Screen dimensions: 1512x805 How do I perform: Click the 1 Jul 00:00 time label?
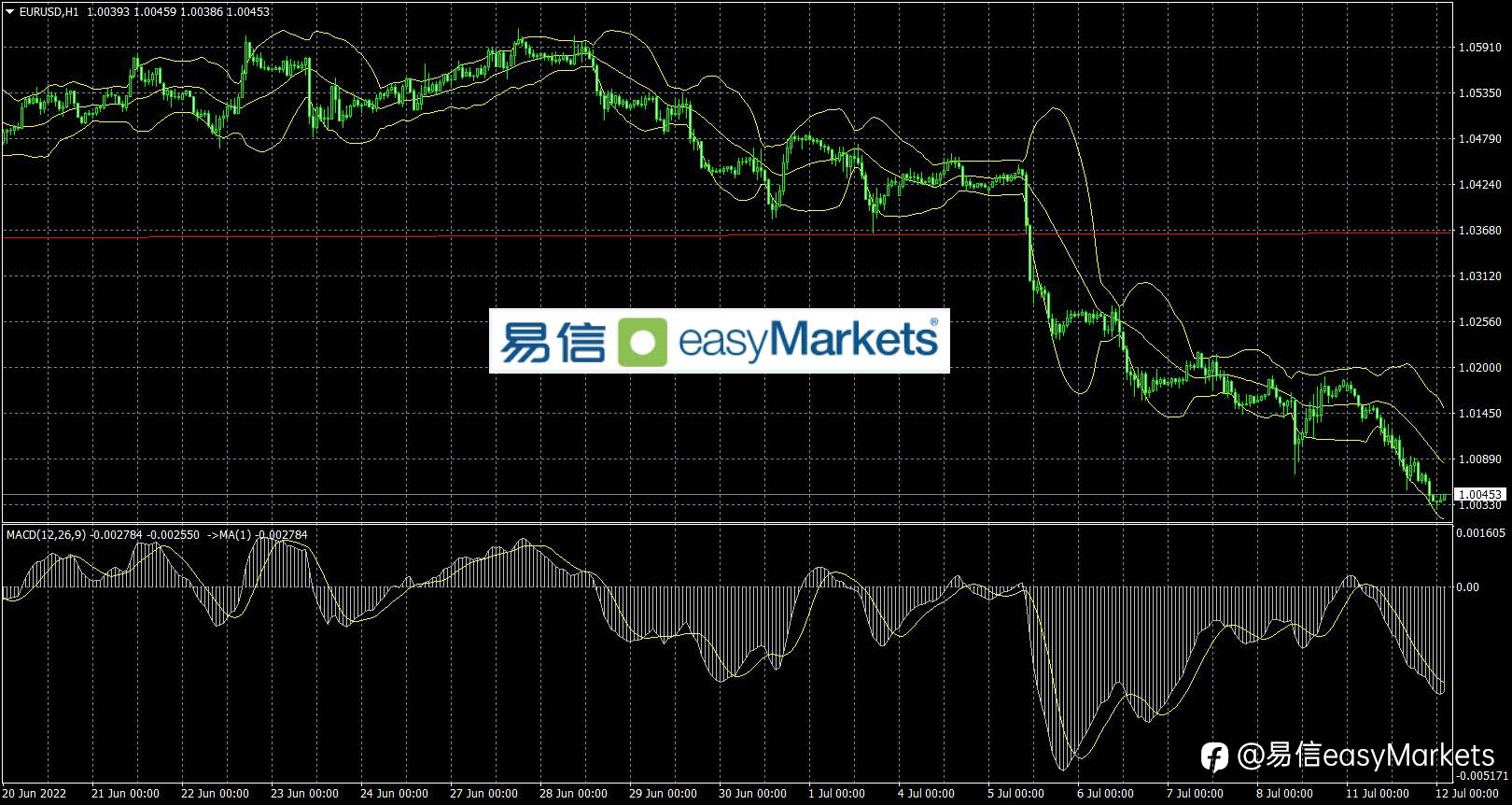[836, 794]
